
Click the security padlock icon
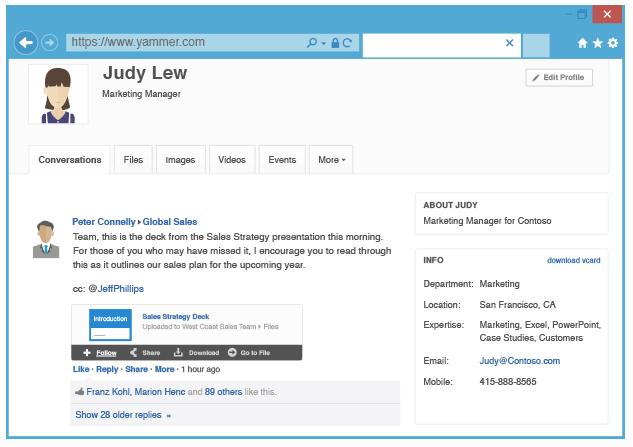(335, 43)
